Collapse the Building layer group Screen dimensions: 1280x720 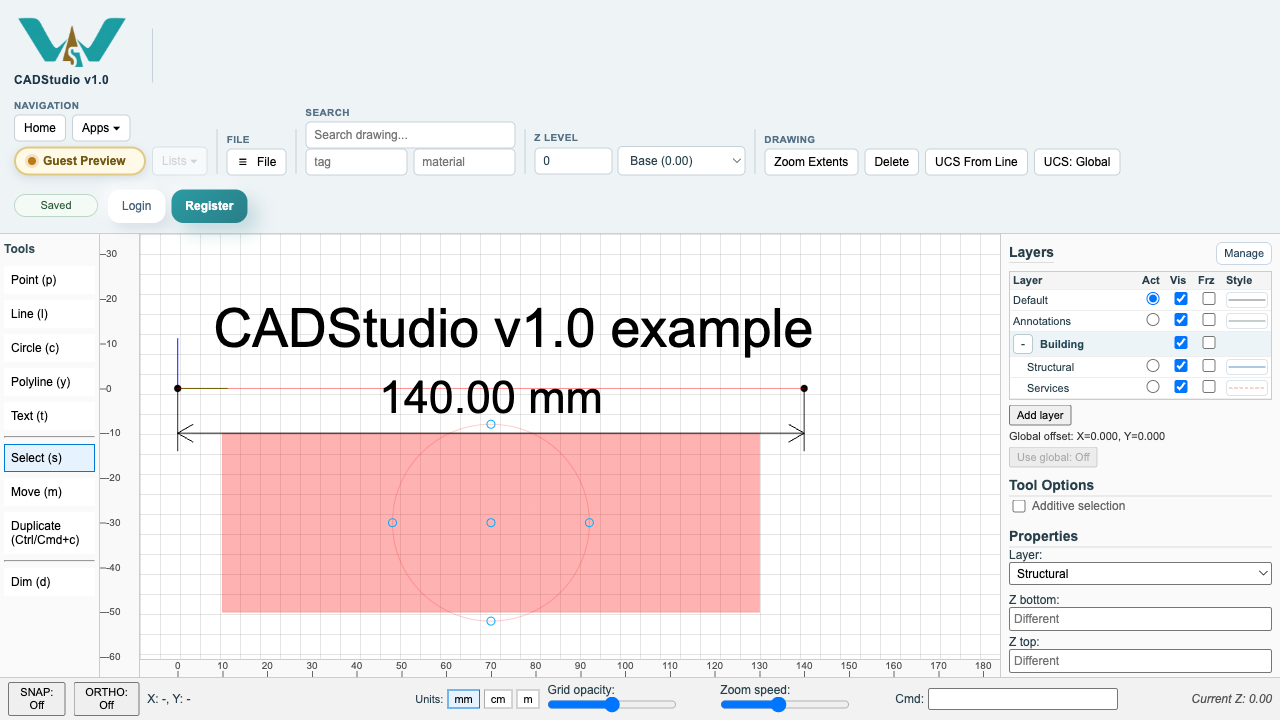[1023, 344]
